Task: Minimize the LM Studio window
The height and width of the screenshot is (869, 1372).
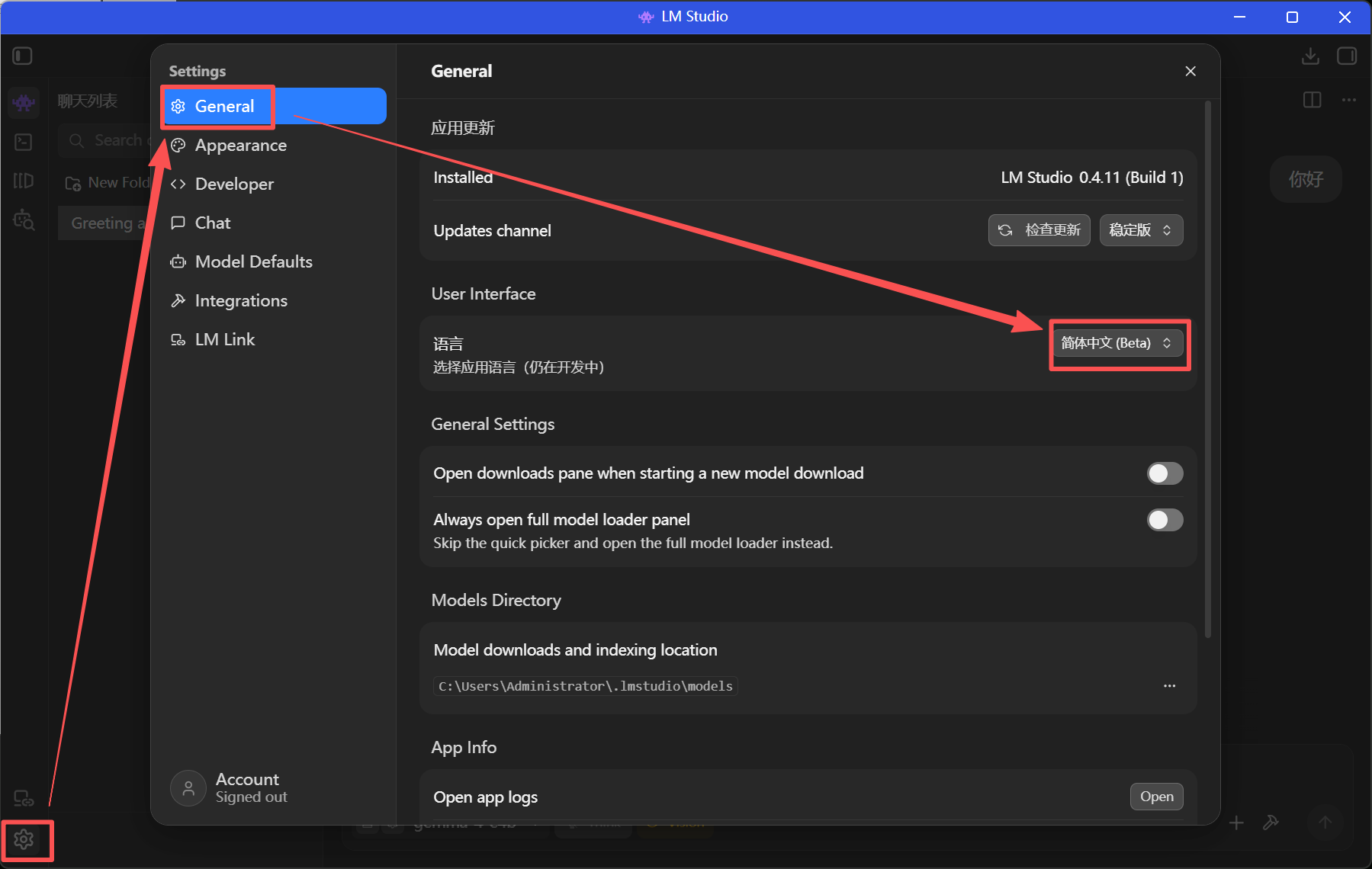Action: click(1240, 17)
